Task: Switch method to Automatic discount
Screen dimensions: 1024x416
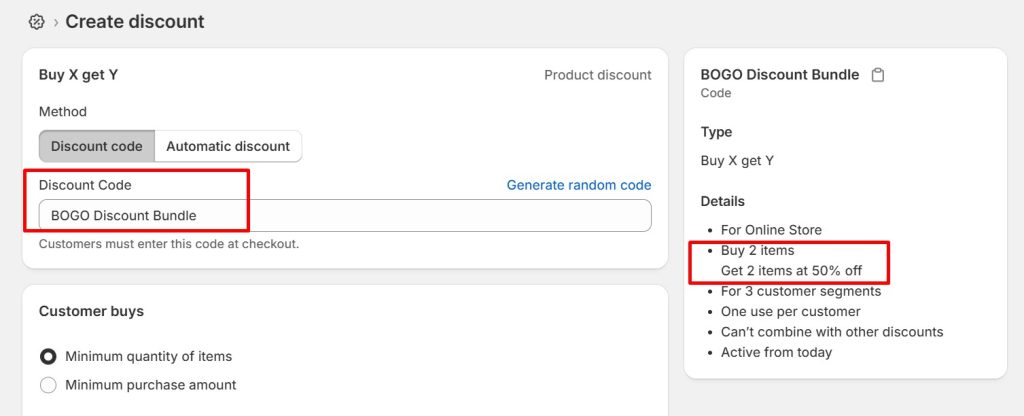Action: coord(228,146)
